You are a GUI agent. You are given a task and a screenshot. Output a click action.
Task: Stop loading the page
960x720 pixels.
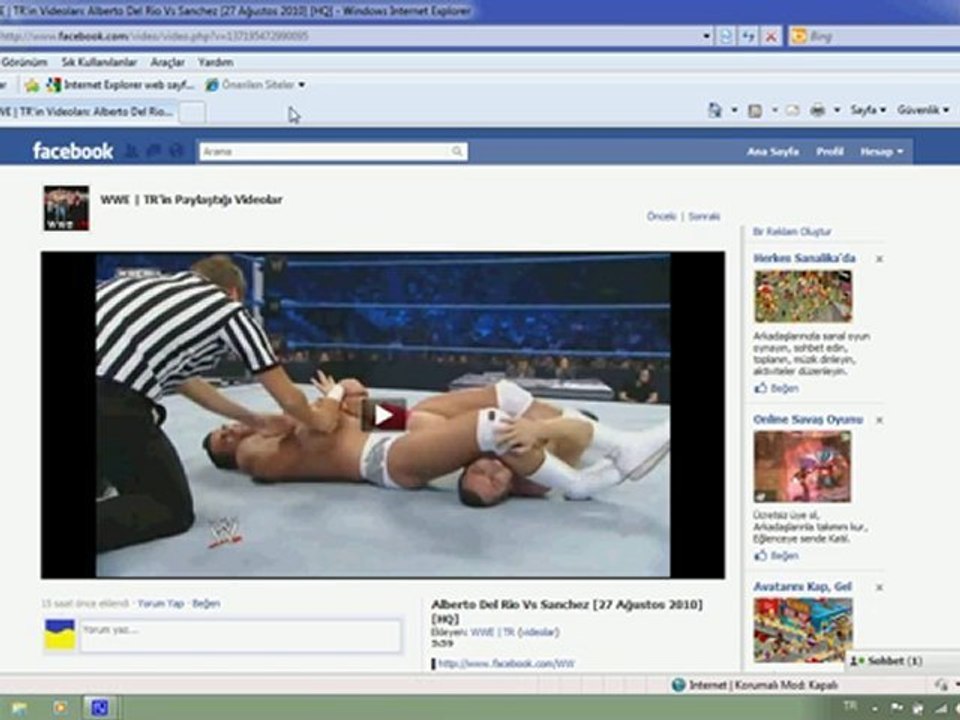click(x=771, y=37)
